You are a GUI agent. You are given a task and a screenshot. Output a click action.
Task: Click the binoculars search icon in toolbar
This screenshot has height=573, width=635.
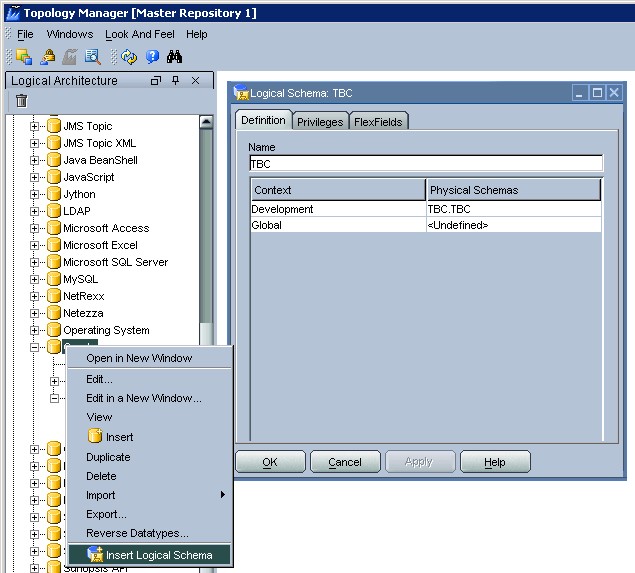(174, 57)
